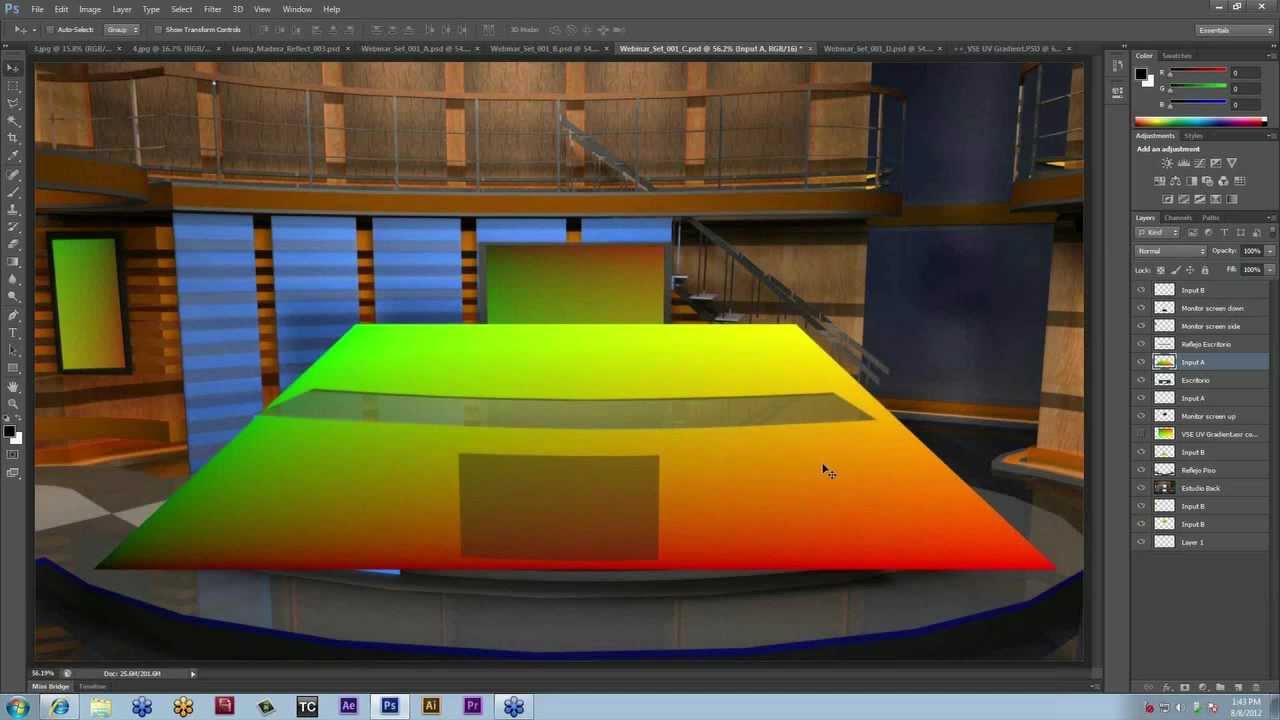
Task: Select the Crop tool
Action: click(x=13, y=138)
